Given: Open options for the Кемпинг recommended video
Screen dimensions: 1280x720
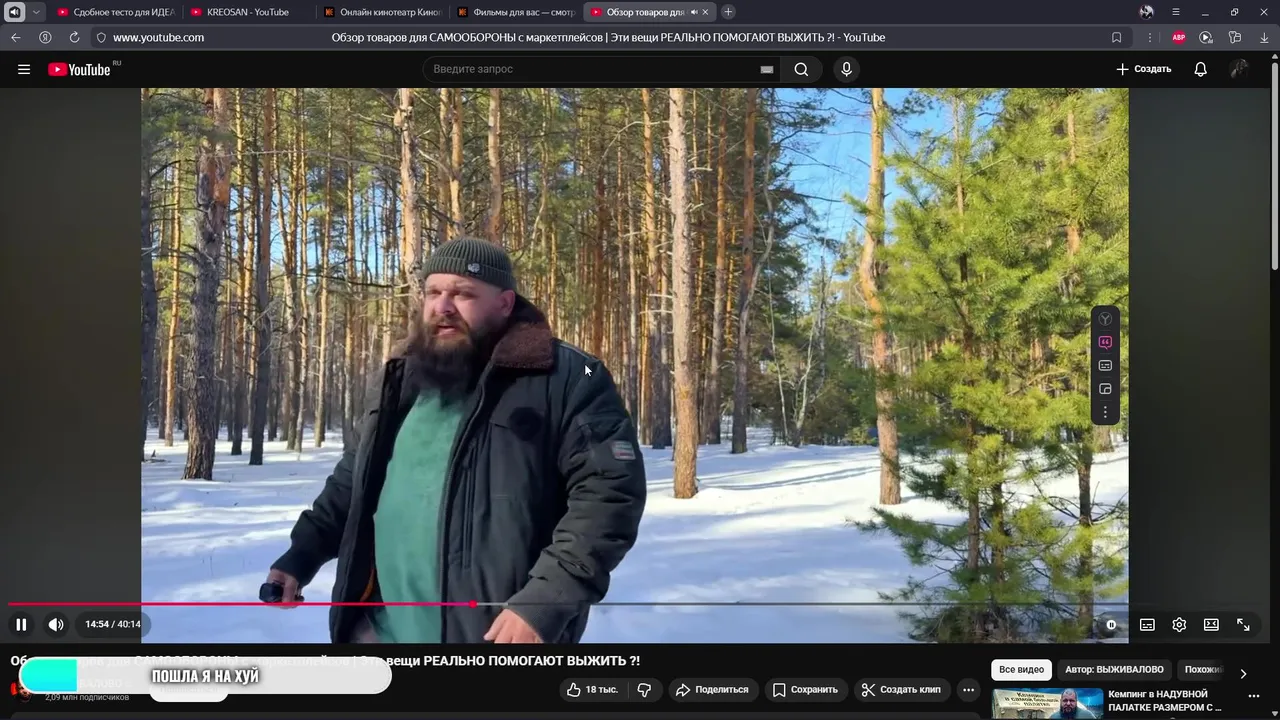Looking at the screenshot, I should click(x=1254, y=696).
